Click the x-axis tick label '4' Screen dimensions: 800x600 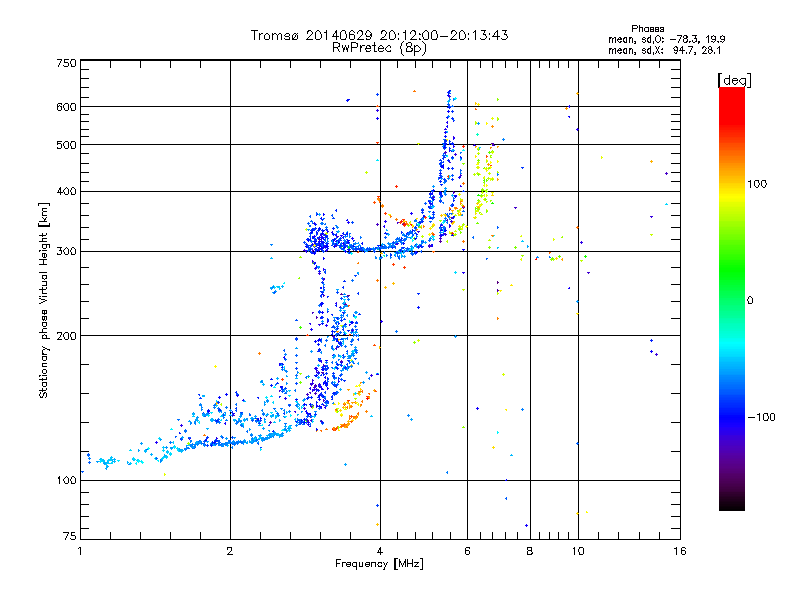380,551
